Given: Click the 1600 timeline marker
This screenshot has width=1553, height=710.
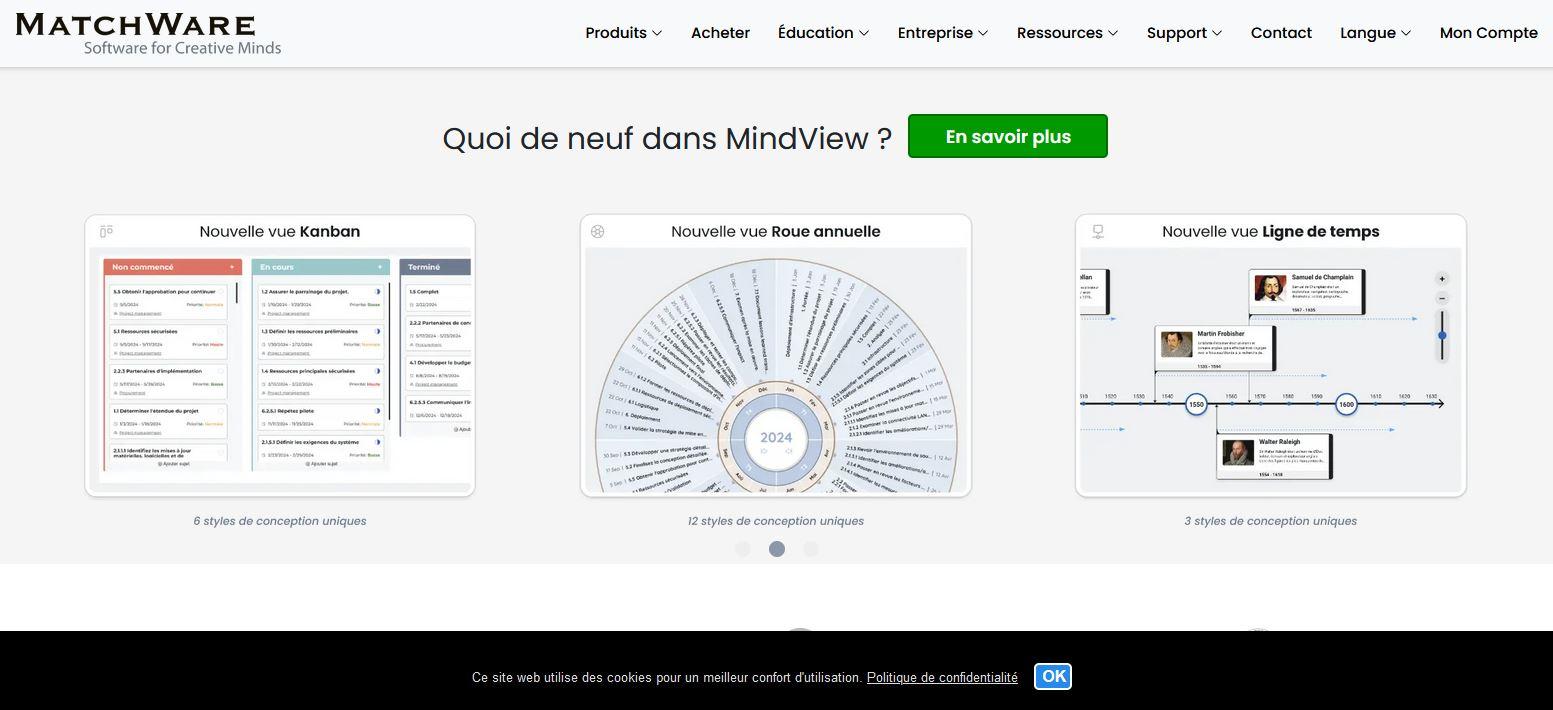Looking at the screenshot, I should 1347,404.
